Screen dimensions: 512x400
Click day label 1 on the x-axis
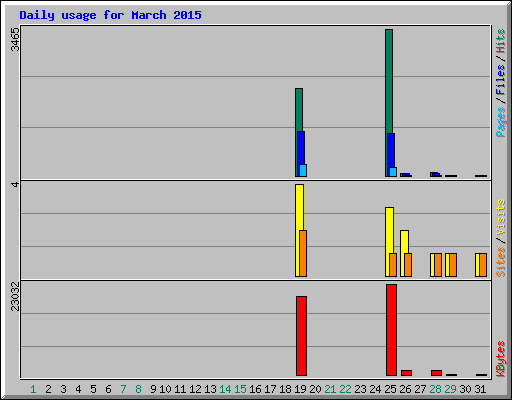33,389
